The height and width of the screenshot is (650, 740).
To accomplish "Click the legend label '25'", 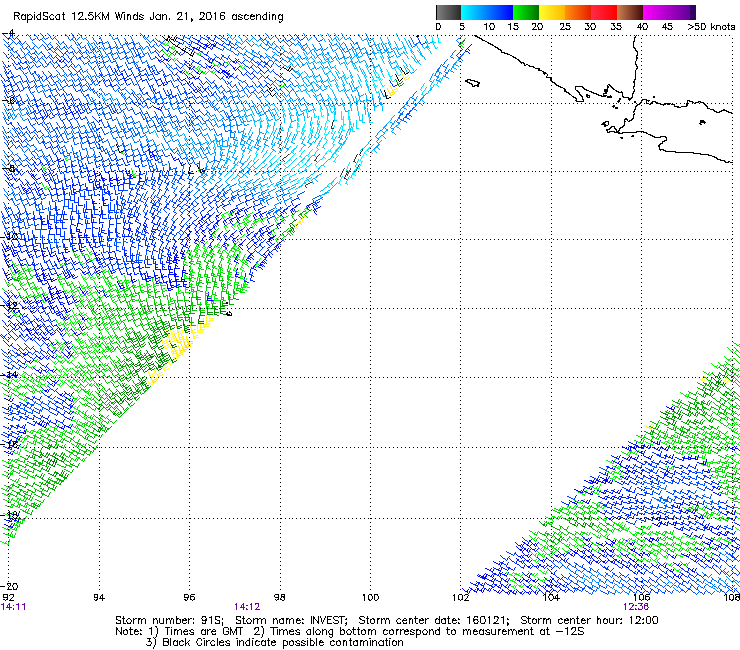I will pos(565,27).
